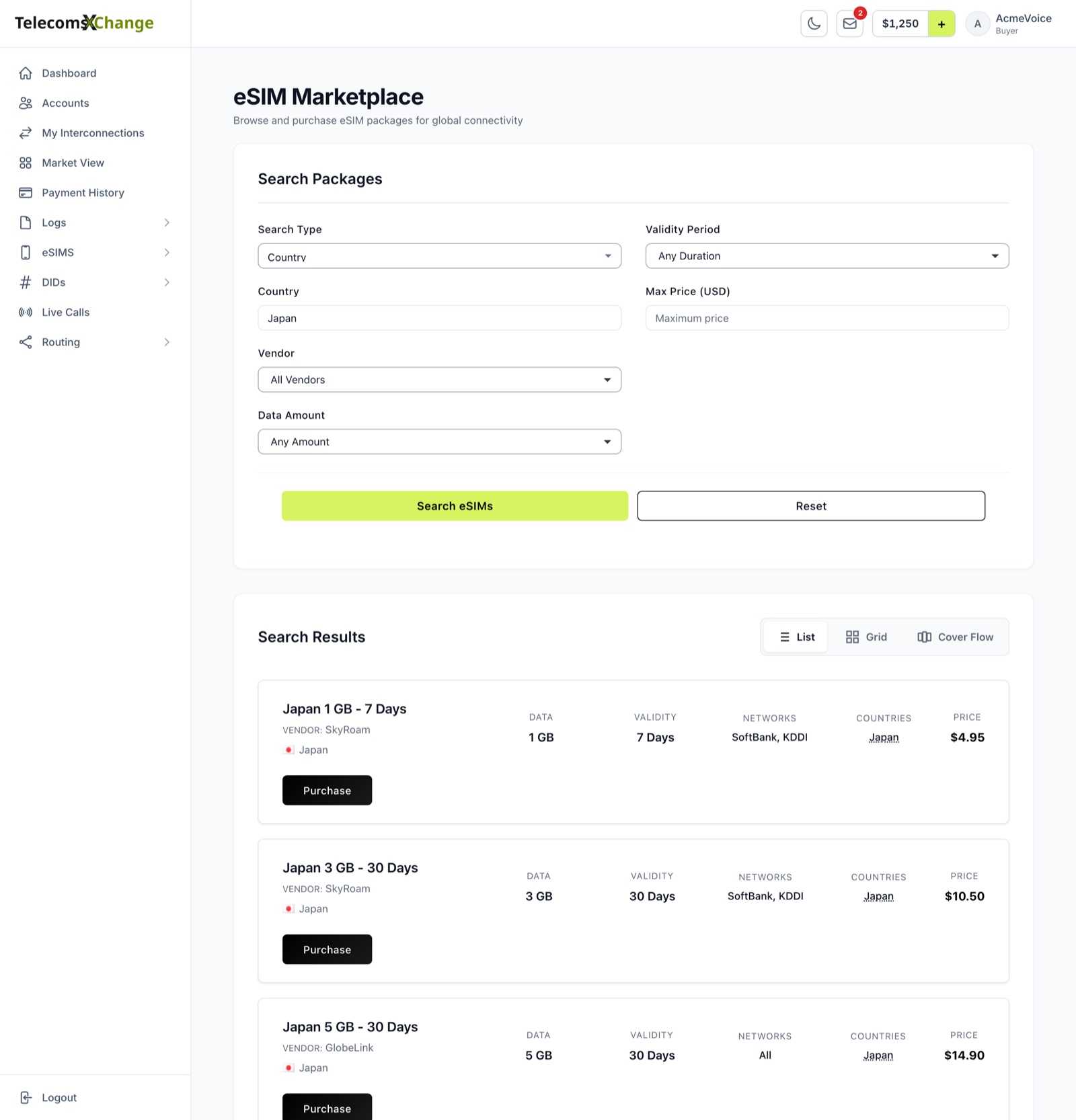The height and width of the screenshot is (1120, 1076).
Task: Click the Routing share icon
Action: [26, 342]
